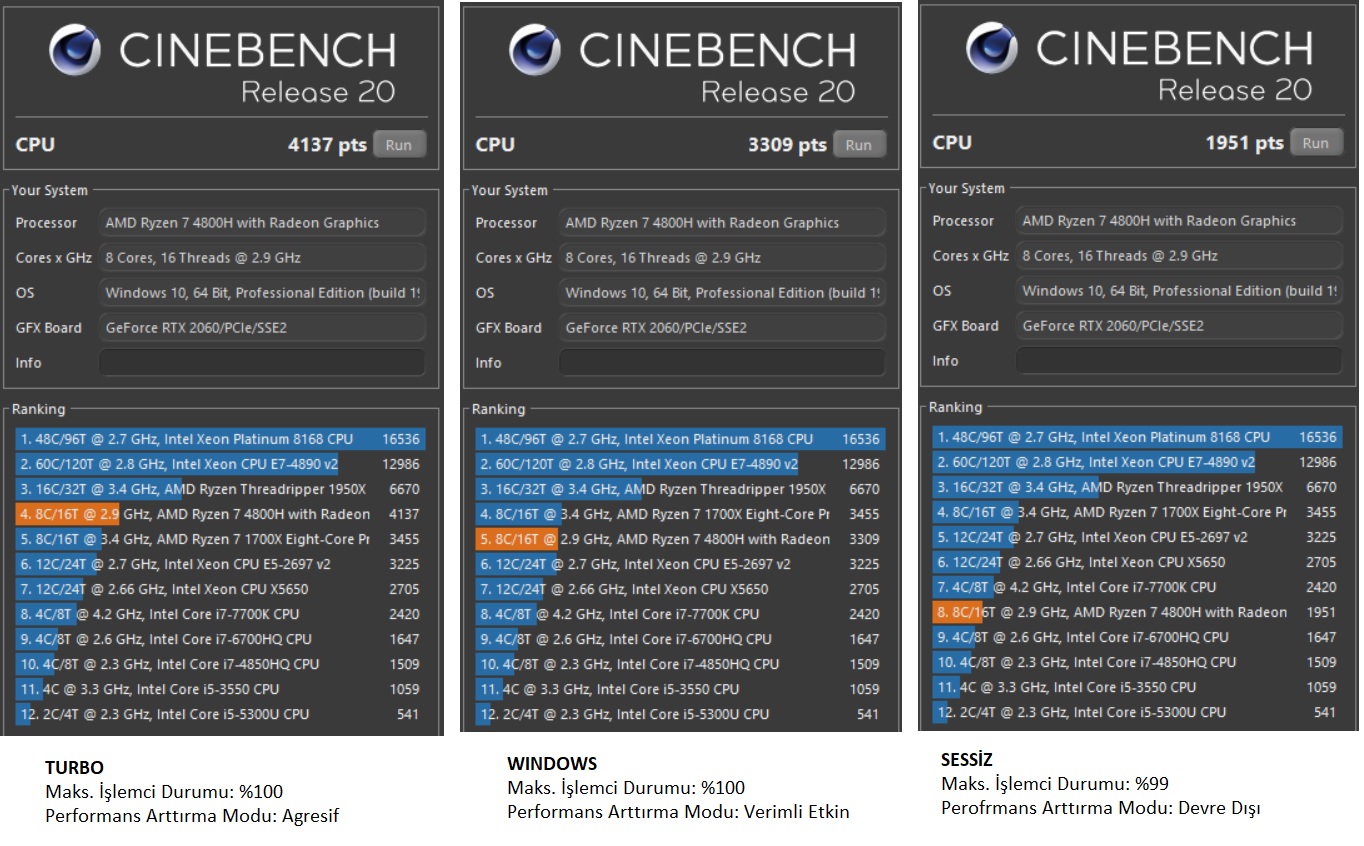This screenshot has width=1364, height=846.
Task: Select the GFX Board field in the 4137 pts panel
Action: click(262, 328)
